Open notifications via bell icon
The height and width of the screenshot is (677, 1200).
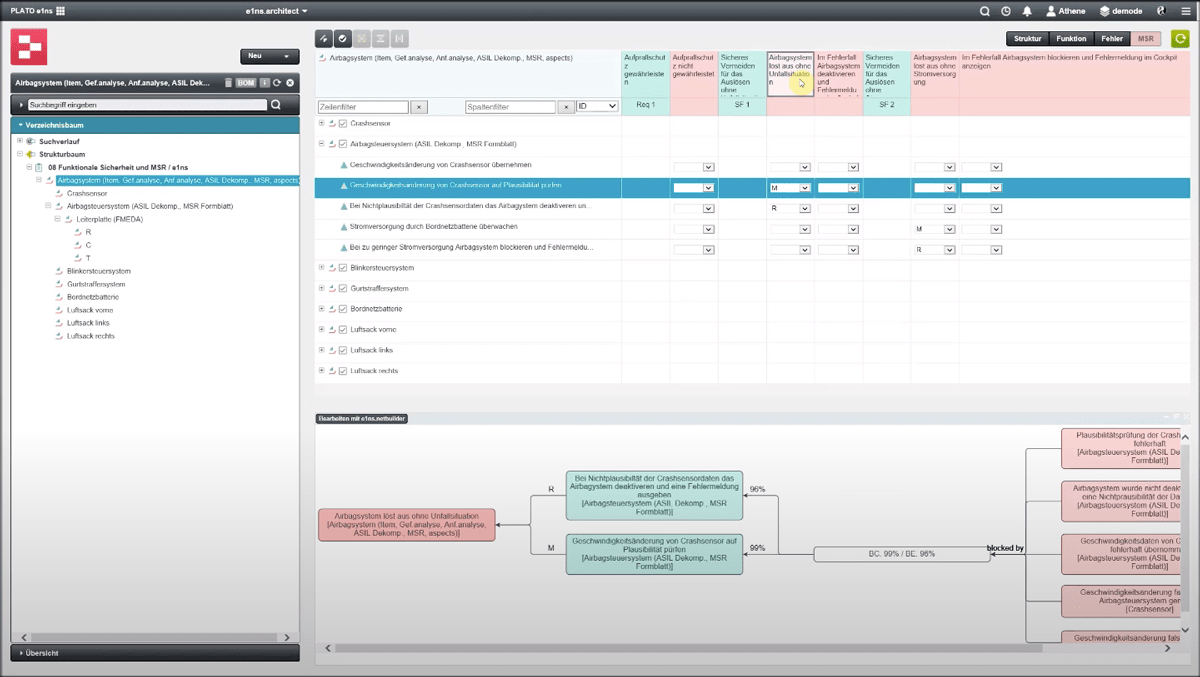pyautogui.click(x=1028, y=11)
